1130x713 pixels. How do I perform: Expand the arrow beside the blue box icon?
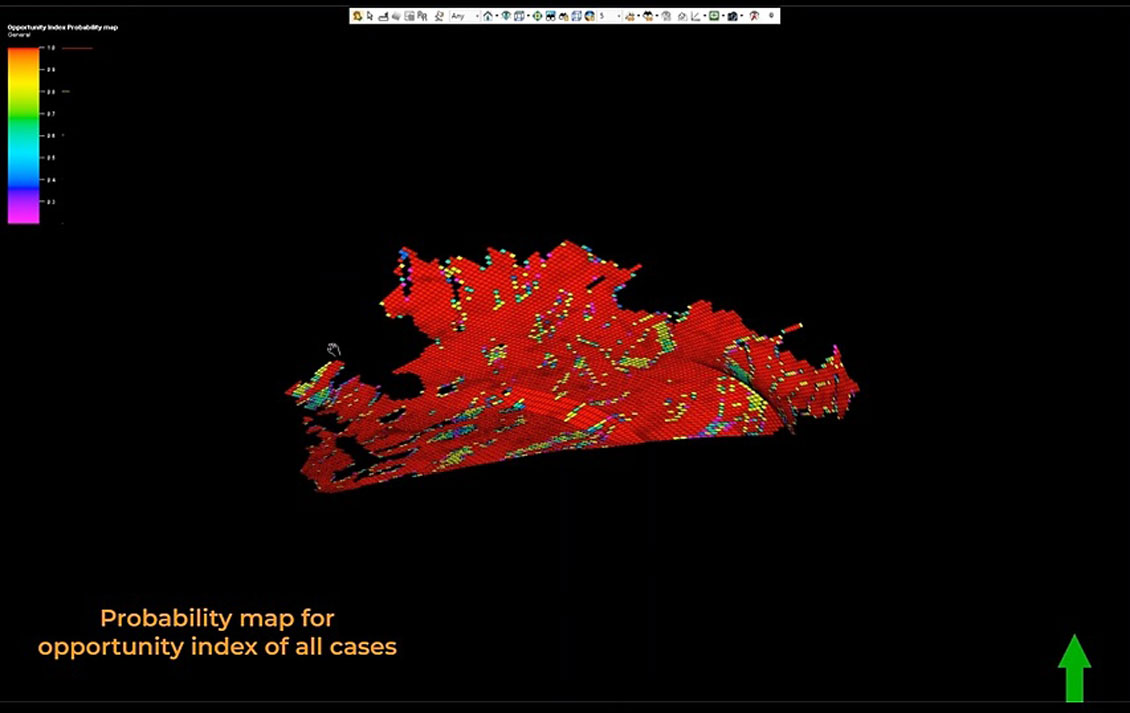pyautogui.click(x=528, y=16)
